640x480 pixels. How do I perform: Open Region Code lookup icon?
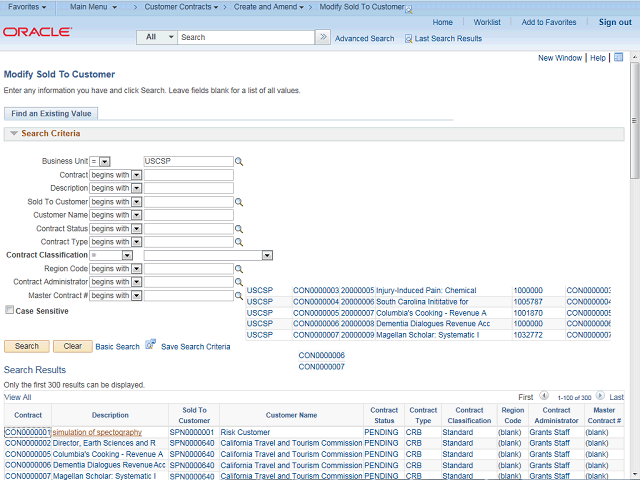(x=239, y=269)
